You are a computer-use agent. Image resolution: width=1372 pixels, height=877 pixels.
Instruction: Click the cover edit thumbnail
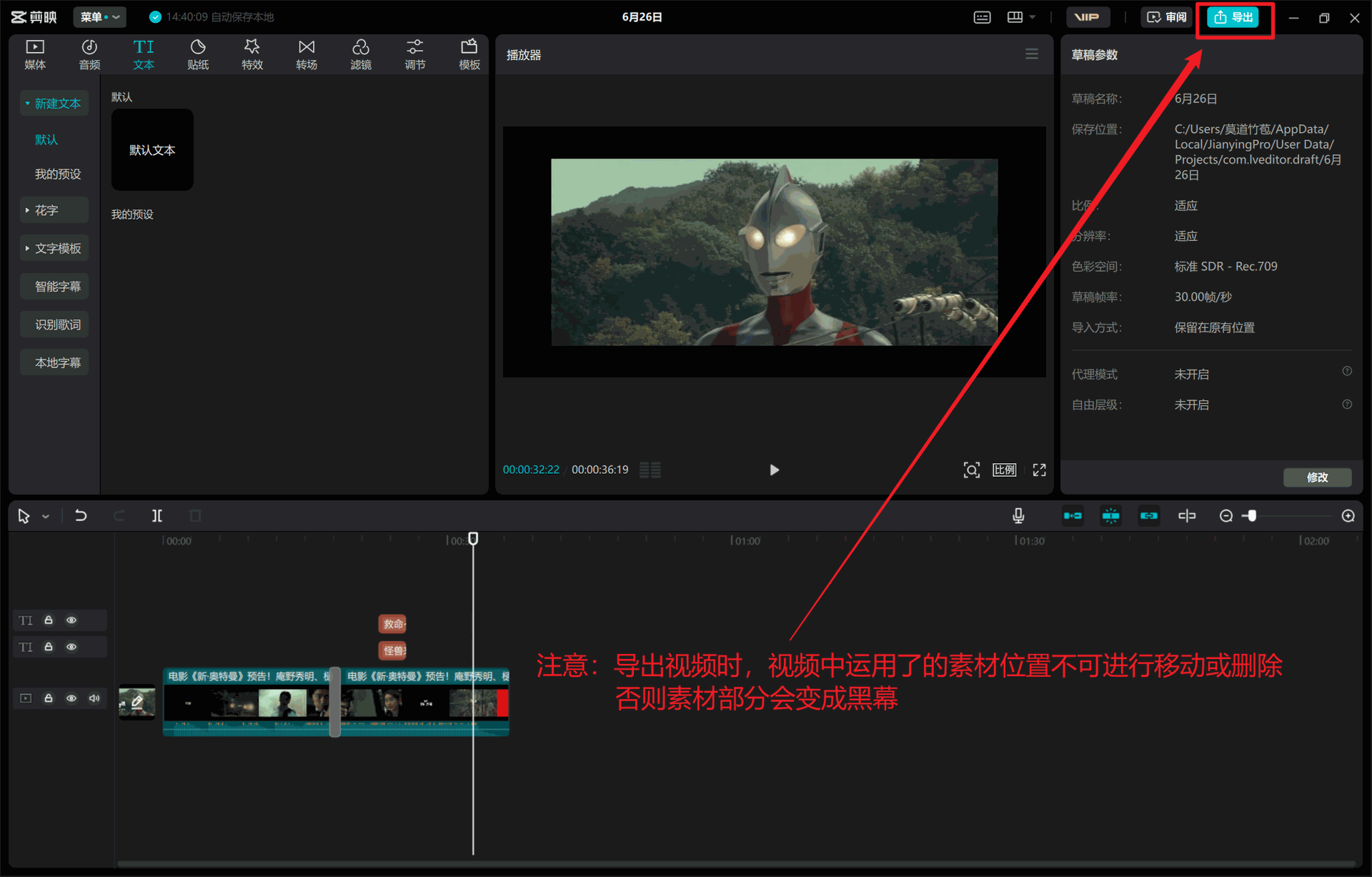[x=137, y=703]
